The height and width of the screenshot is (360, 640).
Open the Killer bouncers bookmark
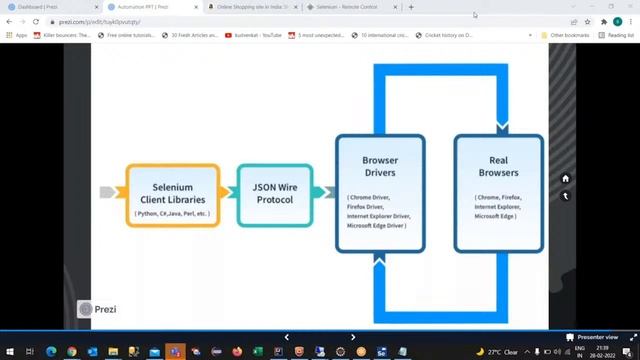click(62, 36)
